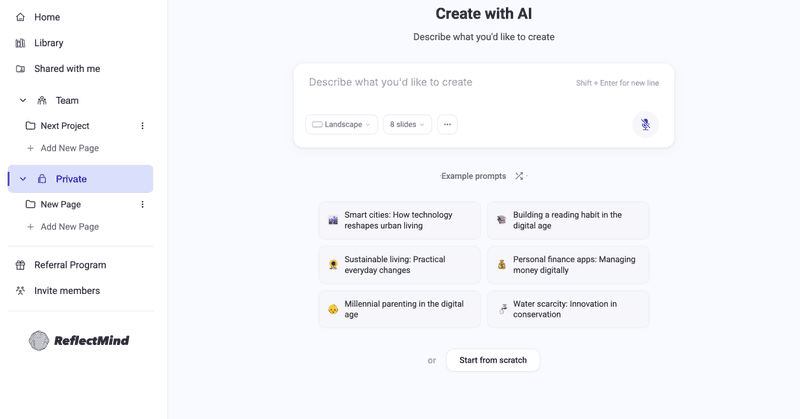Choose Smart cities example prompt
The image size is (800, 419).
click(399, 220)
